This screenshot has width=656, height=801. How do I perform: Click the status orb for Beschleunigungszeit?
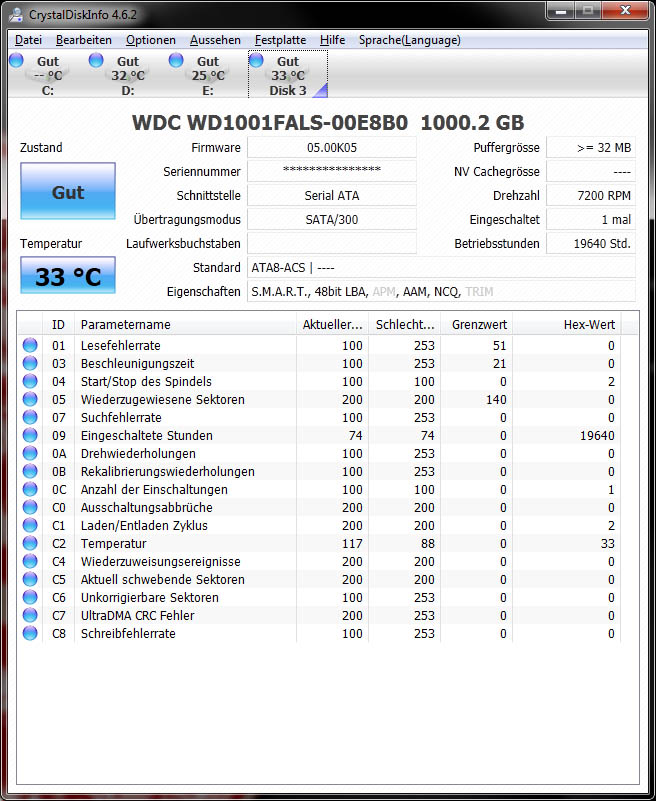pos(30,363)
